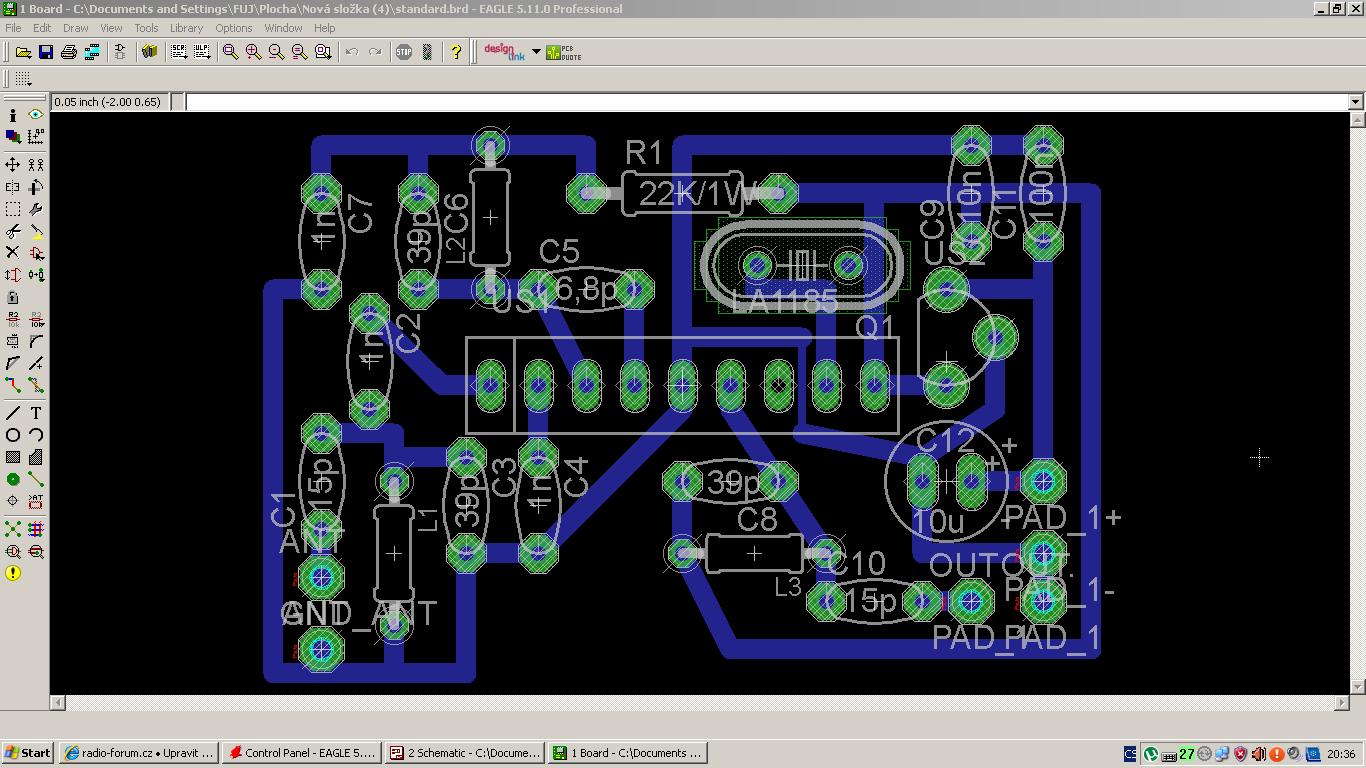Click the Zoom to fit icon
Image resolution: width=1366 pixels, height=768 pixels.
[x=231, y=52]
